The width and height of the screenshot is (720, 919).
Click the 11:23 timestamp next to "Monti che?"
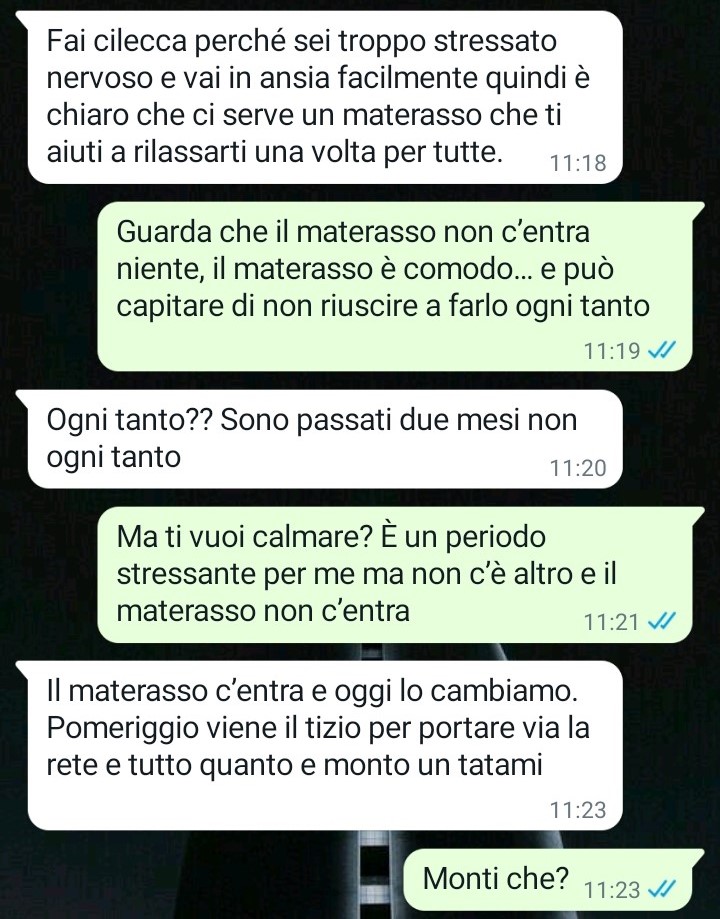click(x=612, y=889)
